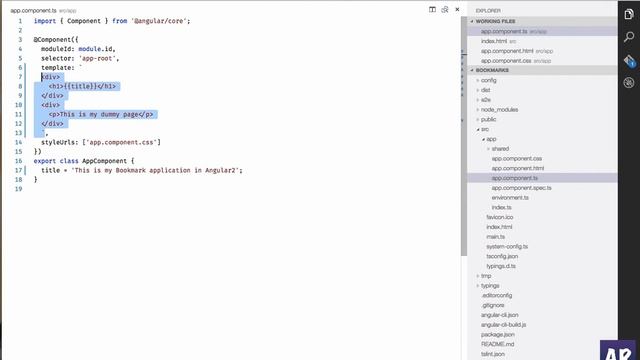The width and height of the screenshot is (640, 360).
Task: Click the import Component line
Action: [112, 21]
